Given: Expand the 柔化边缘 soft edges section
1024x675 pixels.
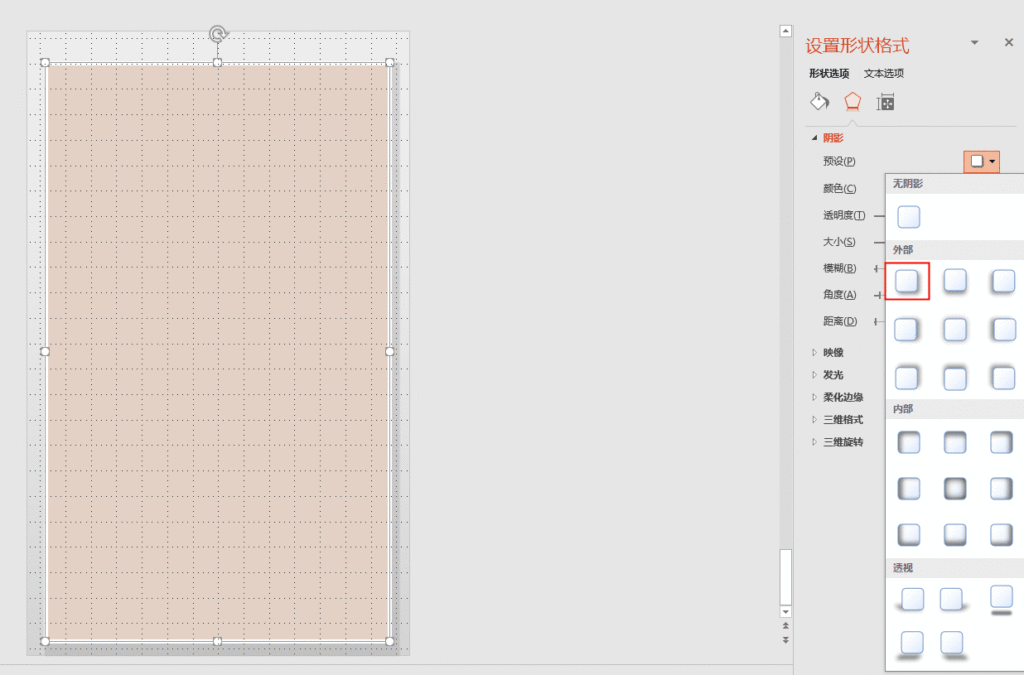Looking at the screenshot, I should 842,397.
